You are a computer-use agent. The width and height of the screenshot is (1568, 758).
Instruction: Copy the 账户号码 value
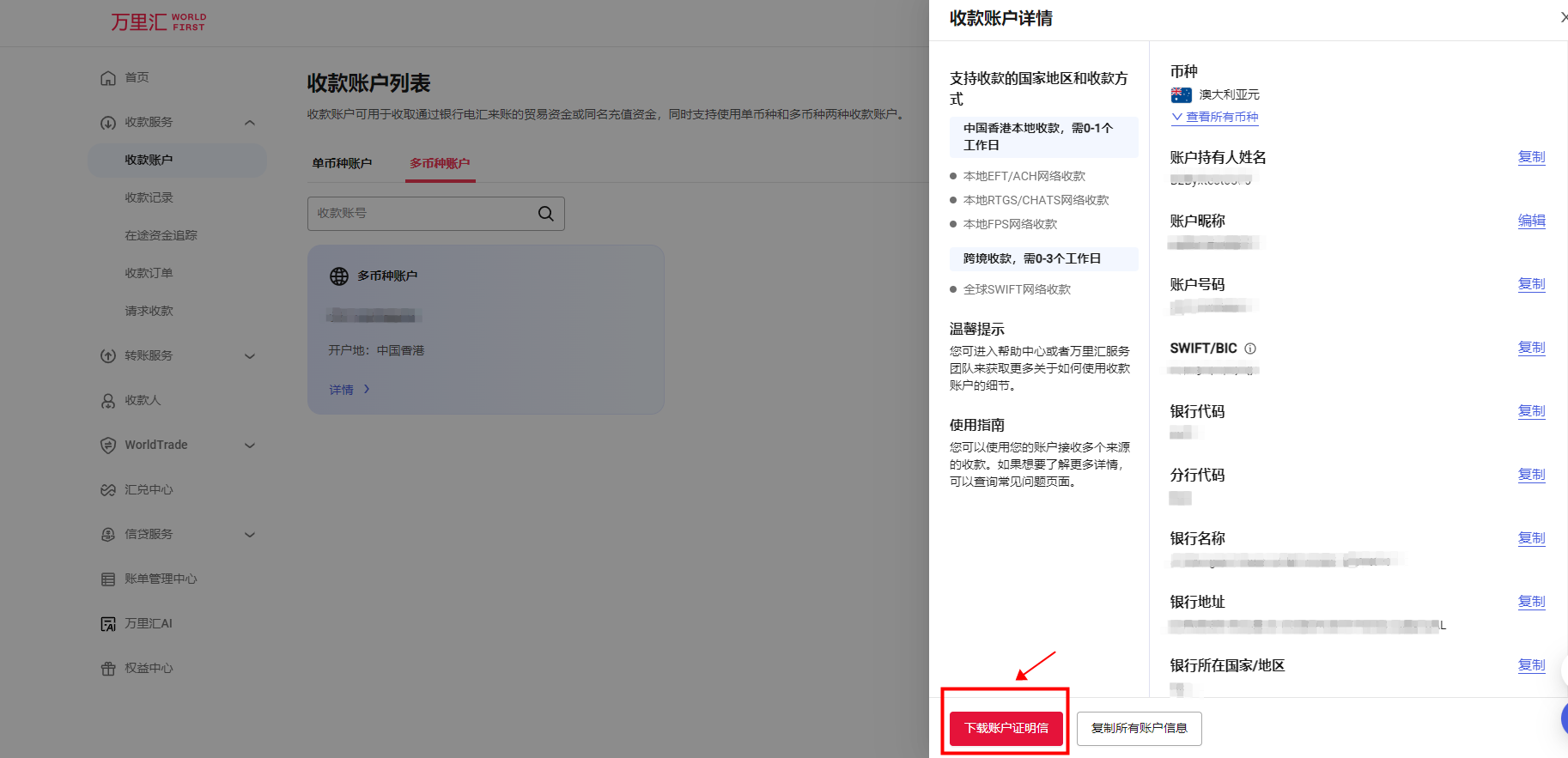tap(1531, 284)
